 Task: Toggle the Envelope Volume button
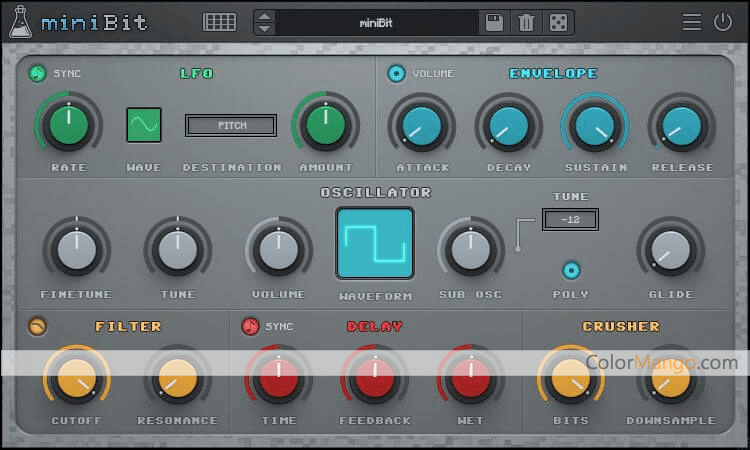(397, 73)
